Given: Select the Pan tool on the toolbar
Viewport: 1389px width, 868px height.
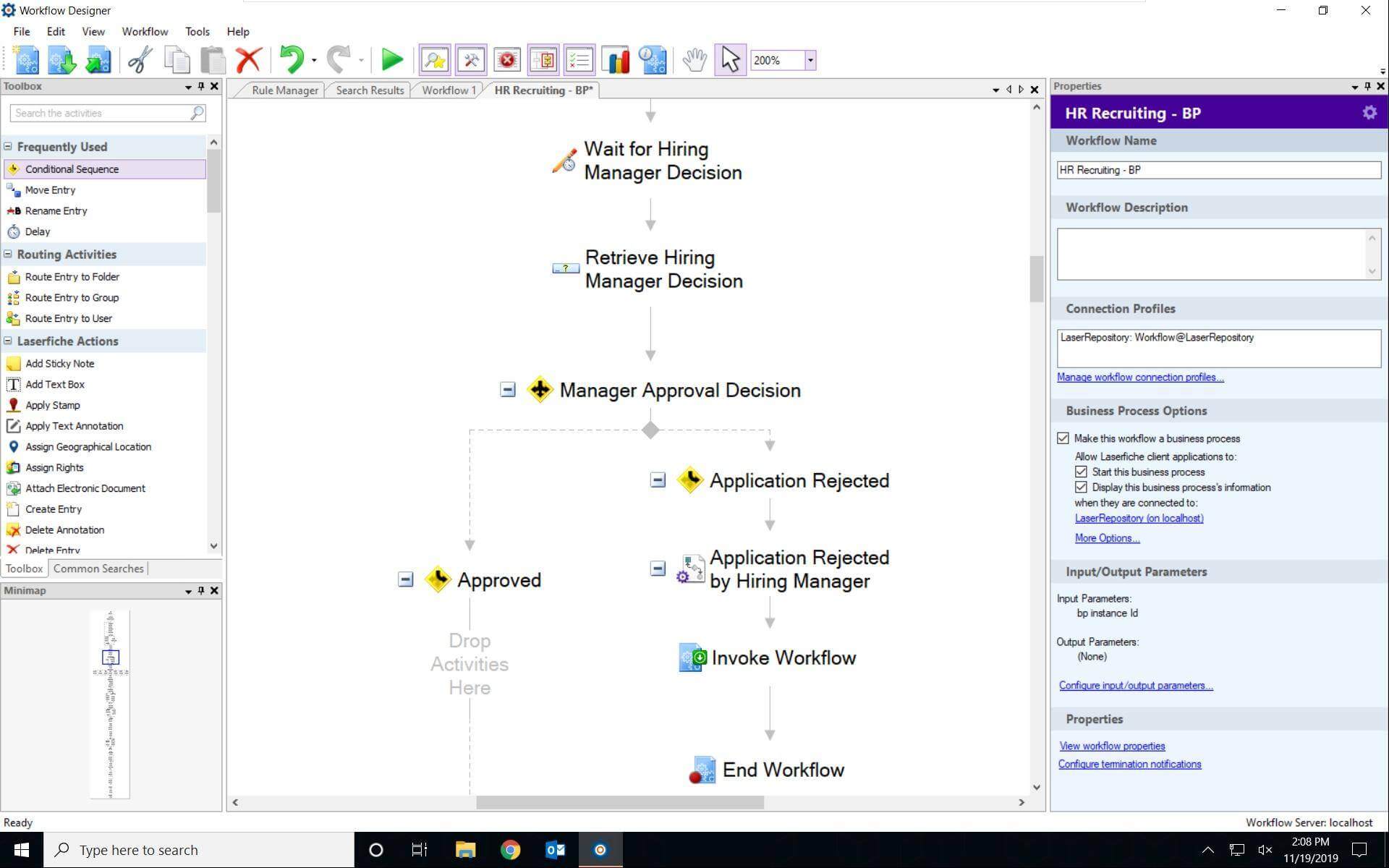Looking at the screenshot, I should click(694, 60).
